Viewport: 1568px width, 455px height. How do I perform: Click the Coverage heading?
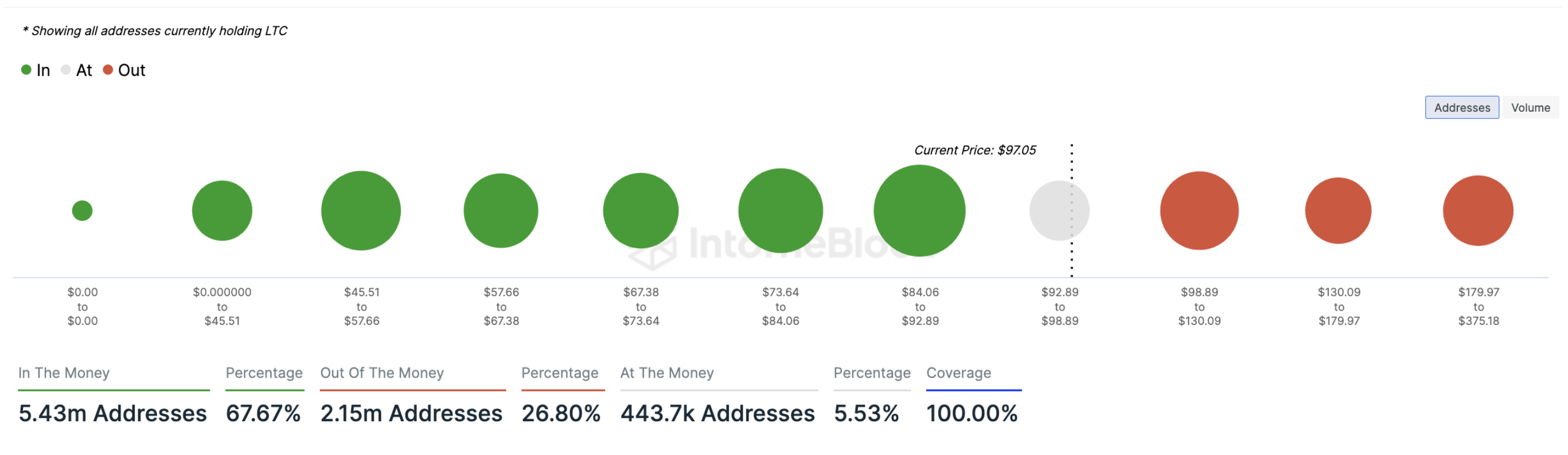click(x=958, y=373)
